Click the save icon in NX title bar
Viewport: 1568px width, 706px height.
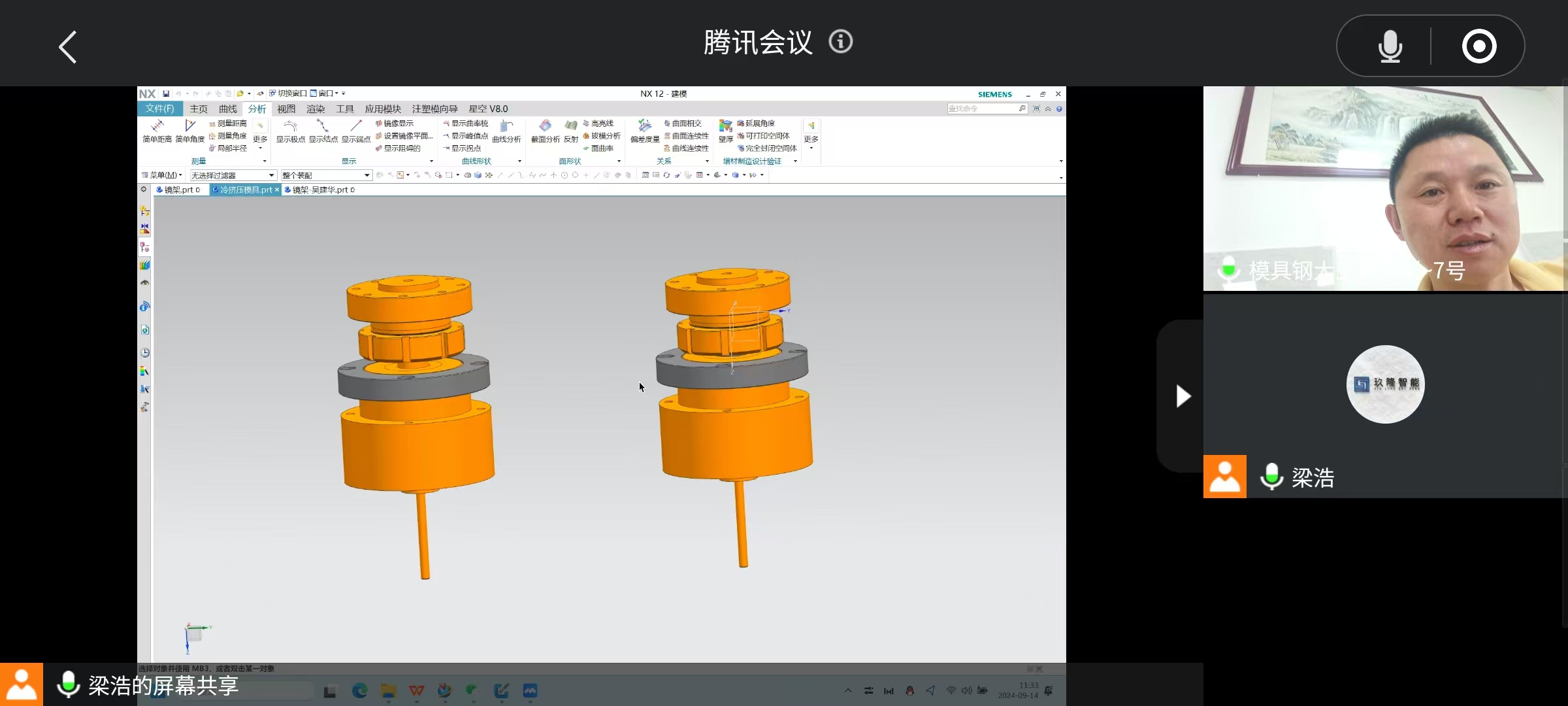[x=166, y=93]
